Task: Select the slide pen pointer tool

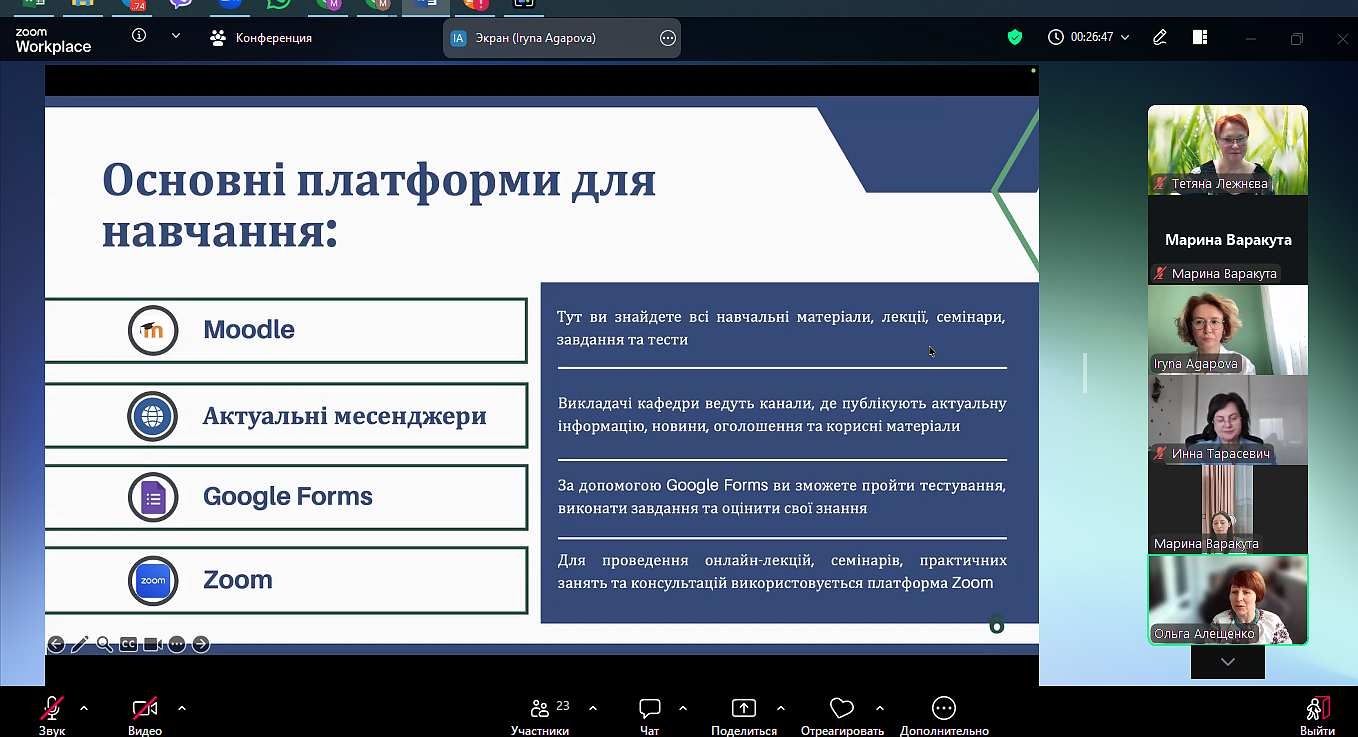Action: pos(80,644)
